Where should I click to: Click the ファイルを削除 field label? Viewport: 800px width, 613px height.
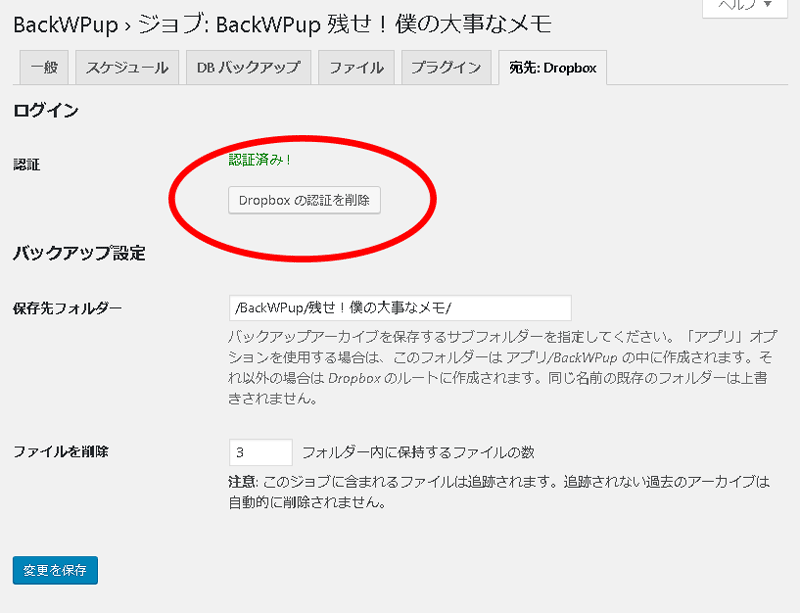pyautogui.click(x=61, y=452)
